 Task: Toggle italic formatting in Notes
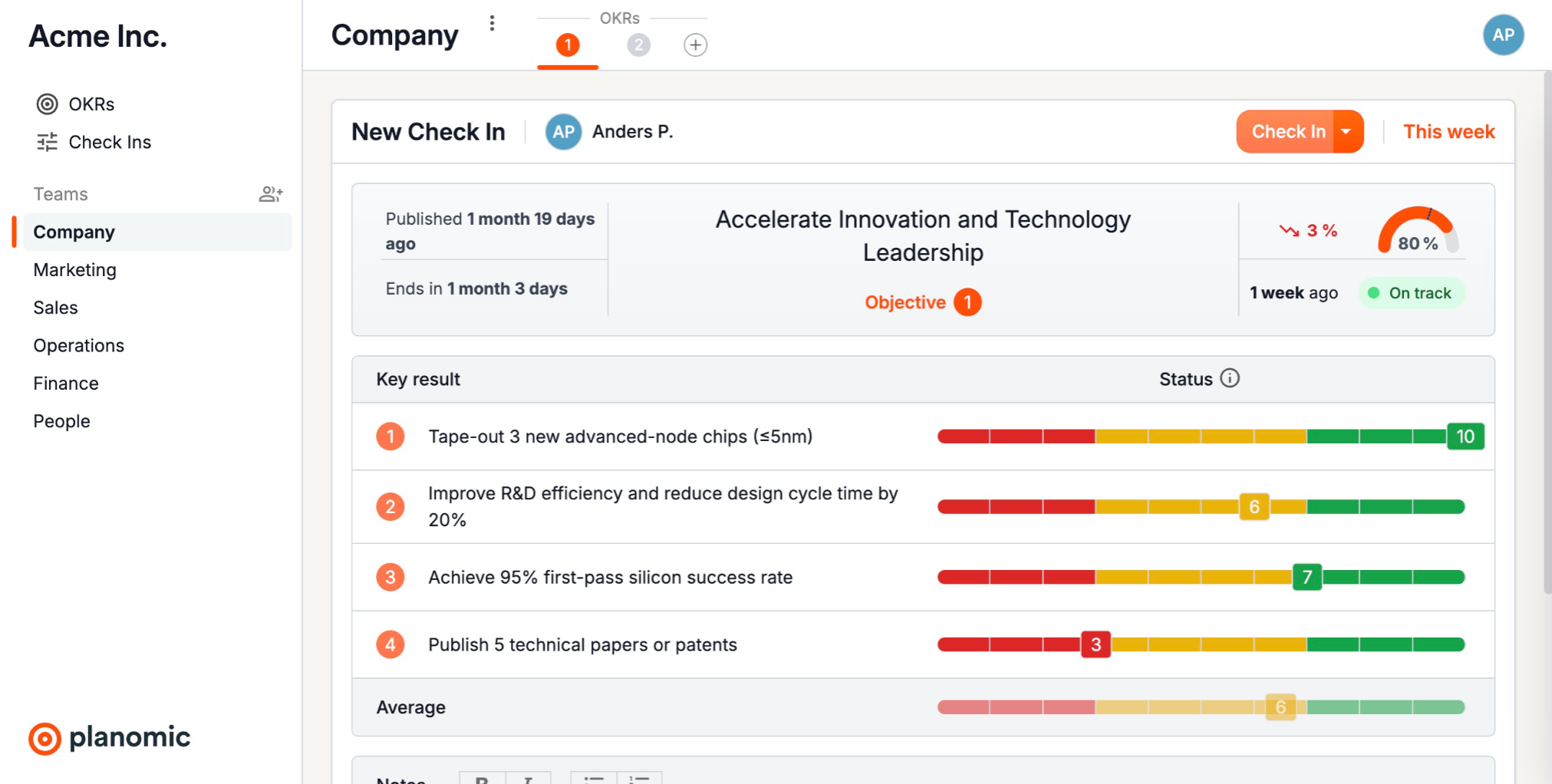[528, 779]
